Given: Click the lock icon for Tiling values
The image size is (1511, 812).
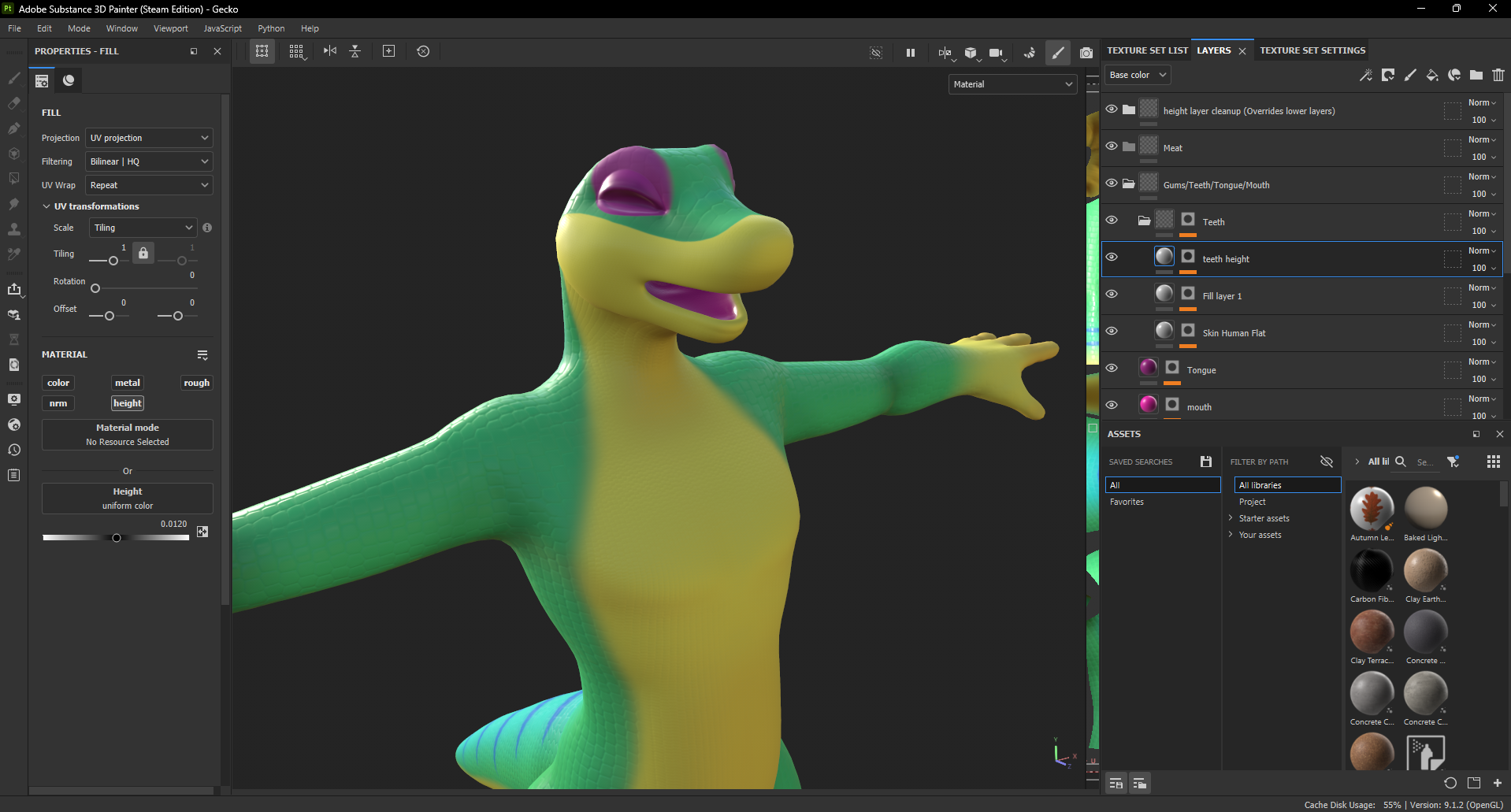Looking at the screenshot, I should point(143,253).
